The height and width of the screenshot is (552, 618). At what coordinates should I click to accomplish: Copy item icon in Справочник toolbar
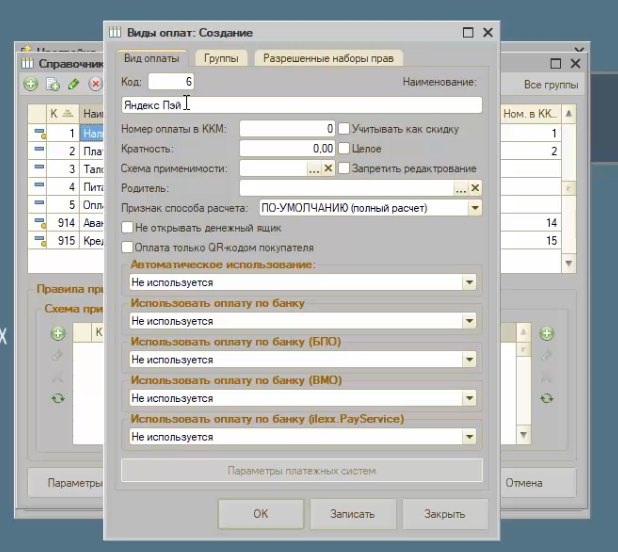click(53, 84)
